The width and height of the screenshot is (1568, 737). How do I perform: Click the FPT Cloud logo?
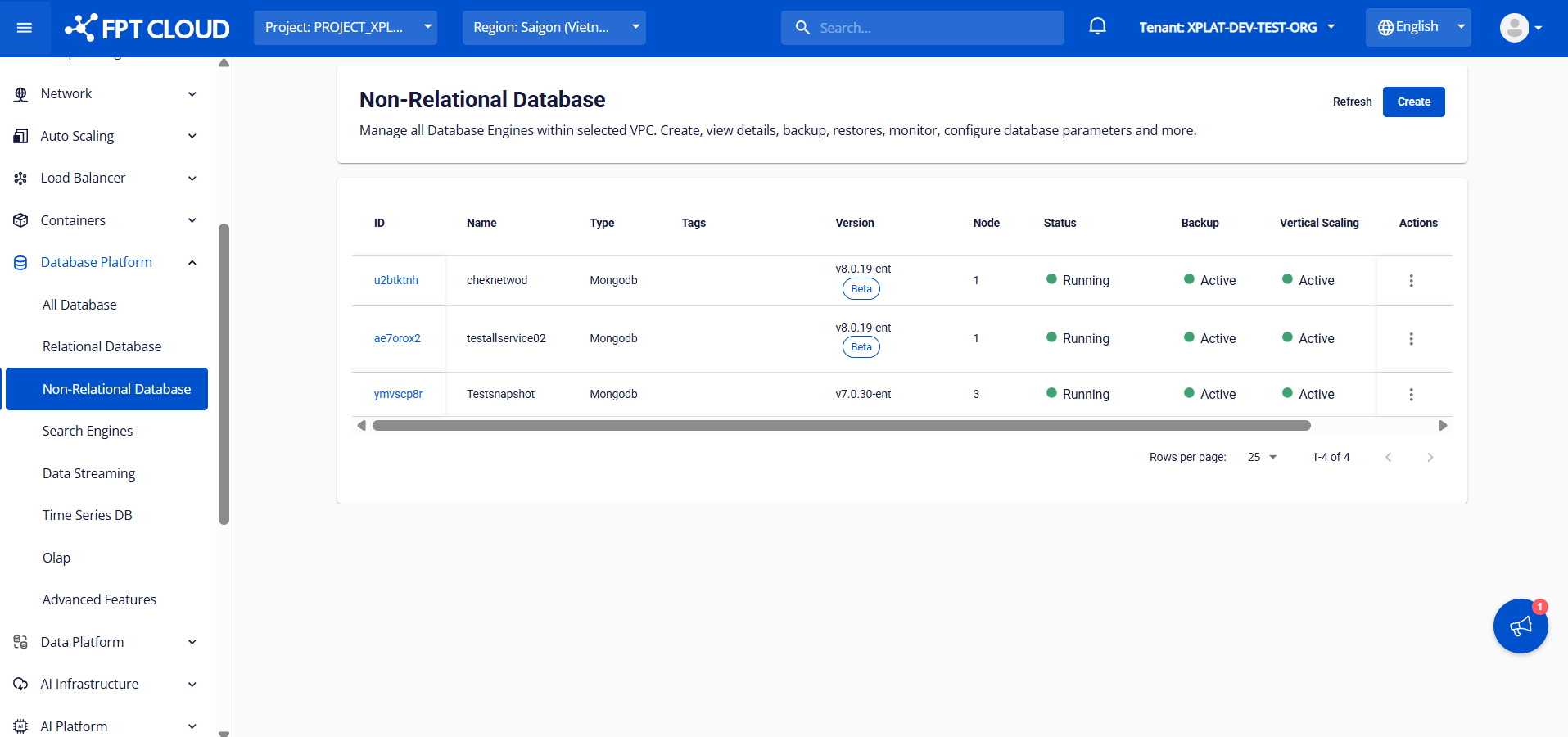coord(148,28)
